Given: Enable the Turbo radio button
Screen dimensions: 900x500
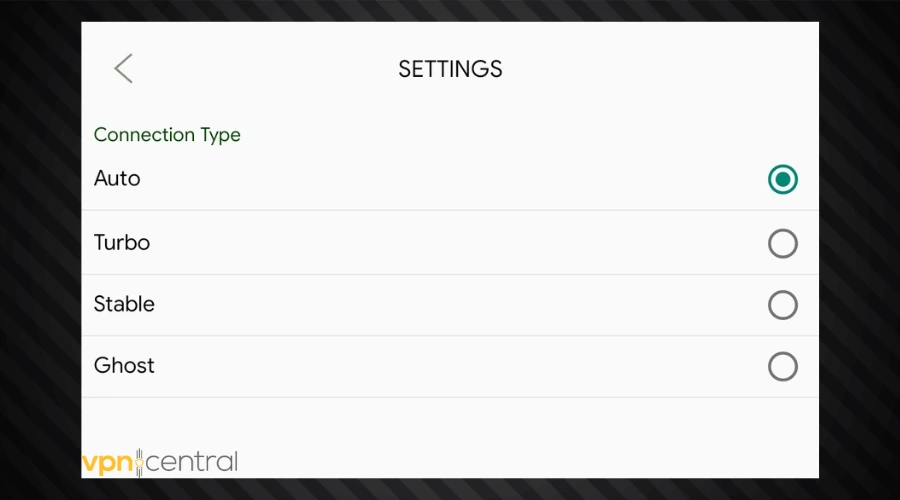Looking at the screenshot, I should (x=783, y=243).
